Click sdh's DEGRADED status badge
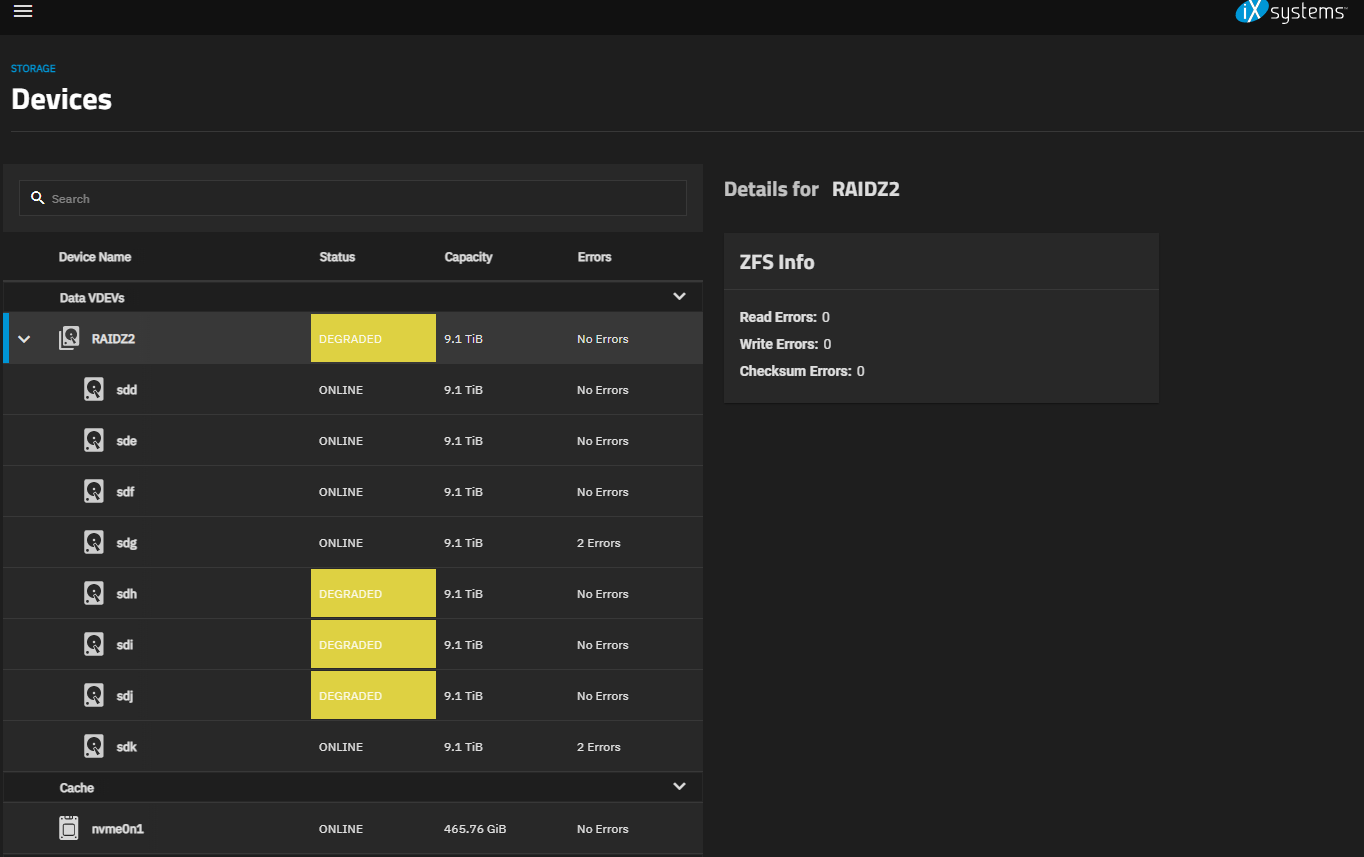Screen dimensions: 1364x857 [x=373, y=593]
